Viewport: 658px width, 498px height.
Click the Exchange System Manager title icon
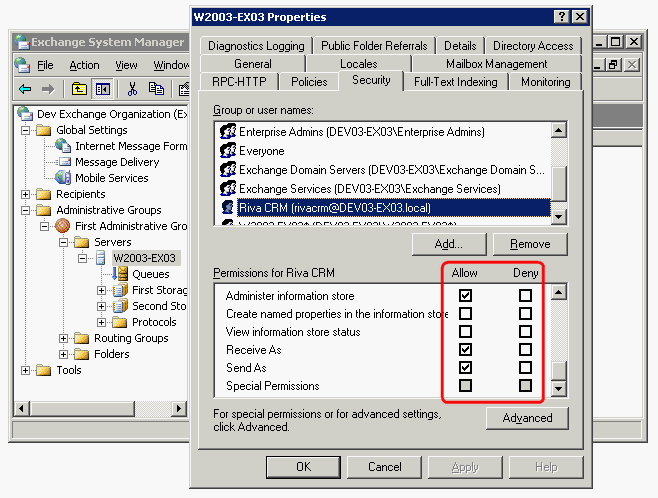(22, 42)
